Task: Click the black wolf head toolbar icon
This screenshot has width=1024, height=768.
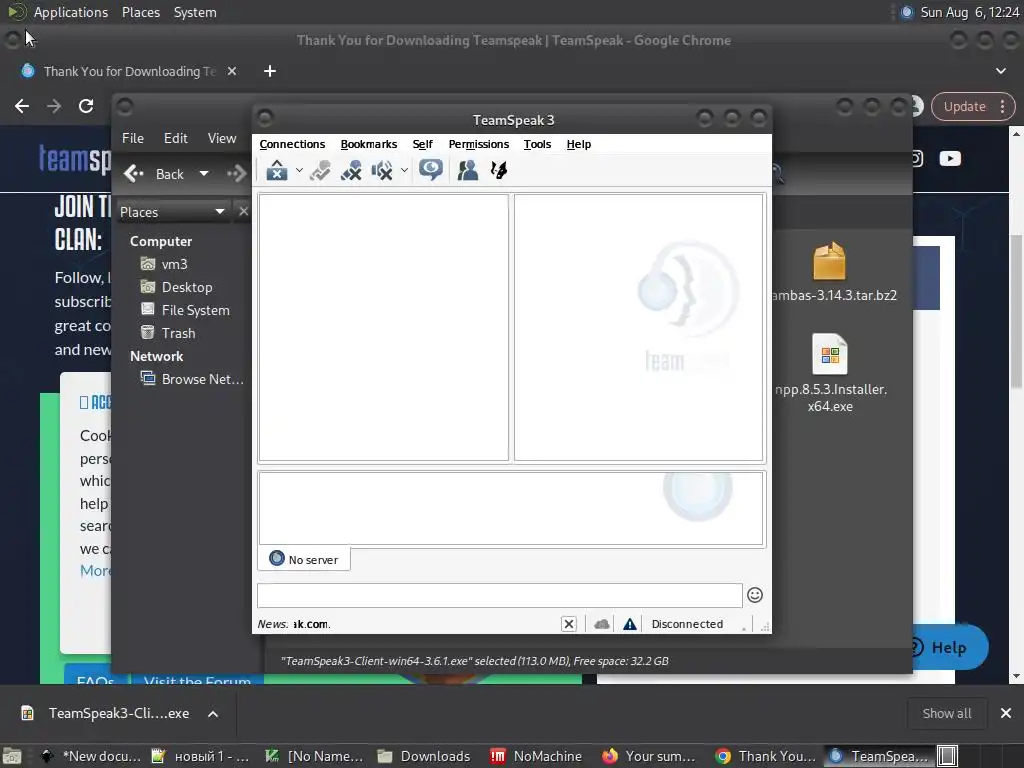Action: (499, 170)
